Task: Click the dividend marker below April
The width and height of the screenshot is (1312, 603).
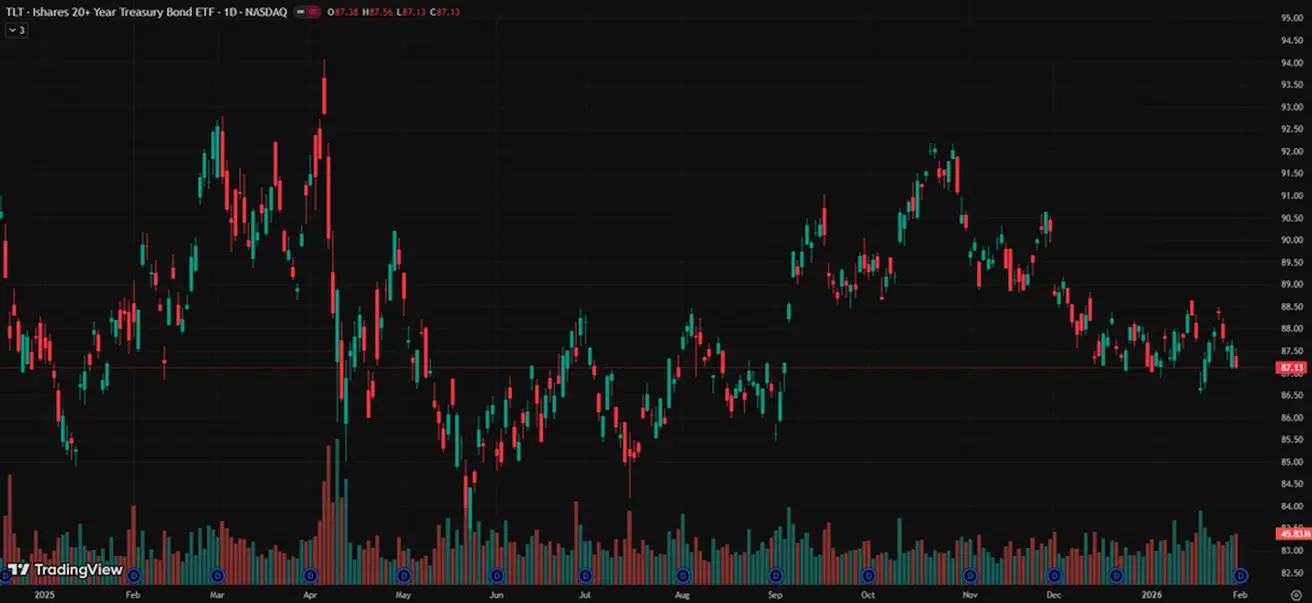Action: 311,575
